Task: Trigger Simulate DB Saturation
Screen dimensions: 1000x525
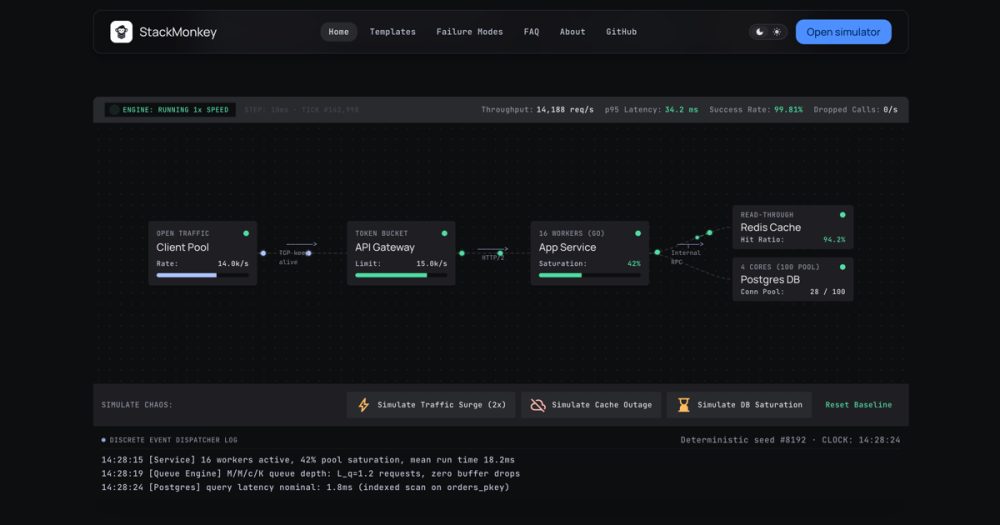Action: 739,405
